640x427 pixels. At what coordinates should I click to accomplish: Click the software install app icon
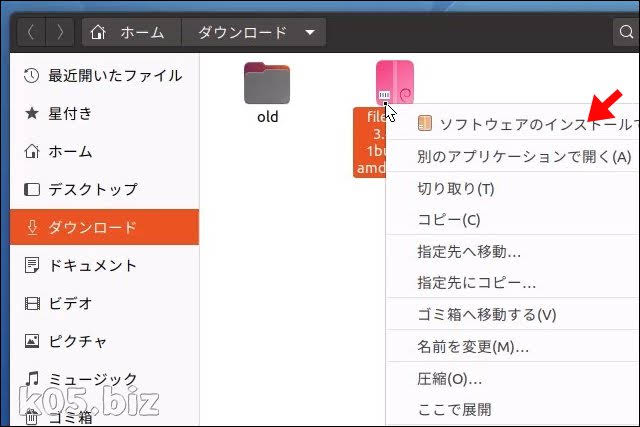[425, 123]
